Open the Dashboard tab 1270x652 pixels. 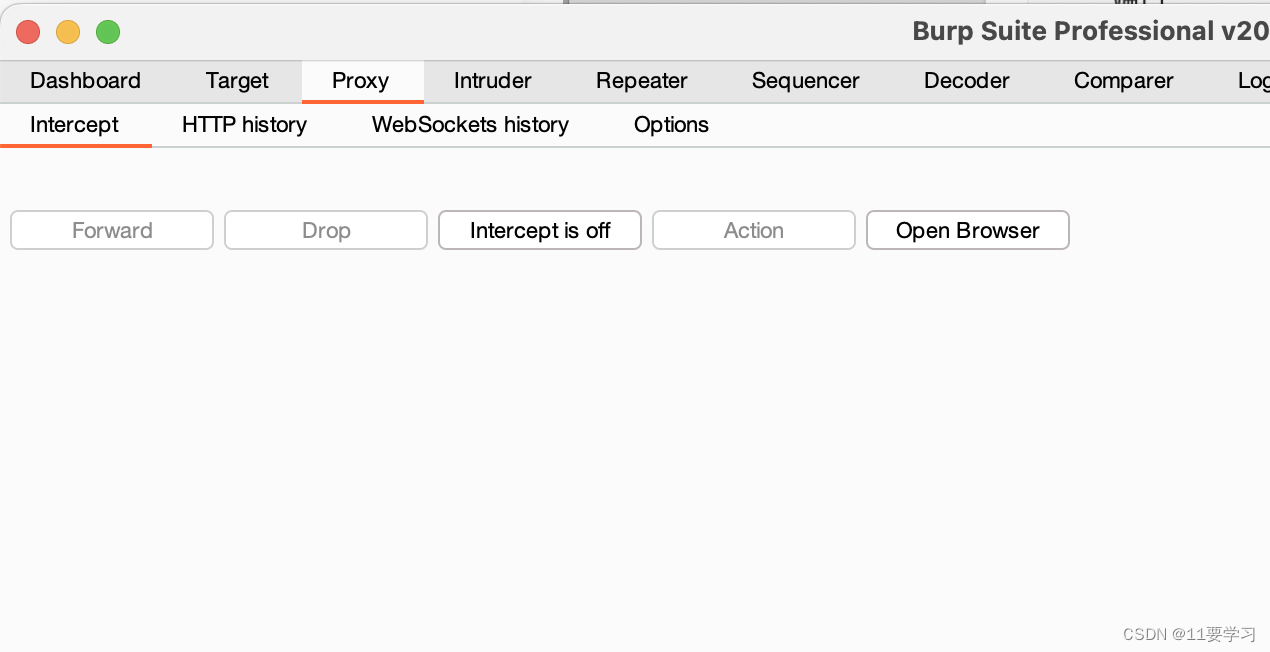(x=85, y=81)
